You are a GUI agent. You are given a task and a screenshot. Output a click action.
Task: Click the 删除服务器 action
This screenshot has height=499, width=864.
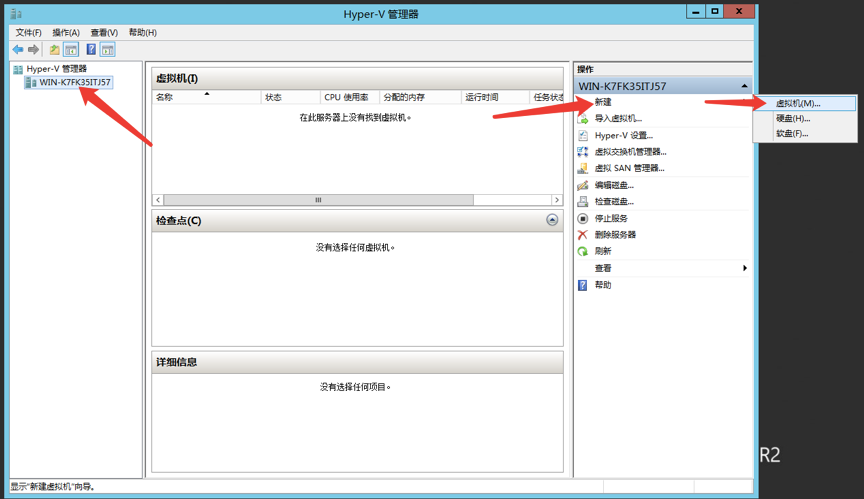coord(615,235)
